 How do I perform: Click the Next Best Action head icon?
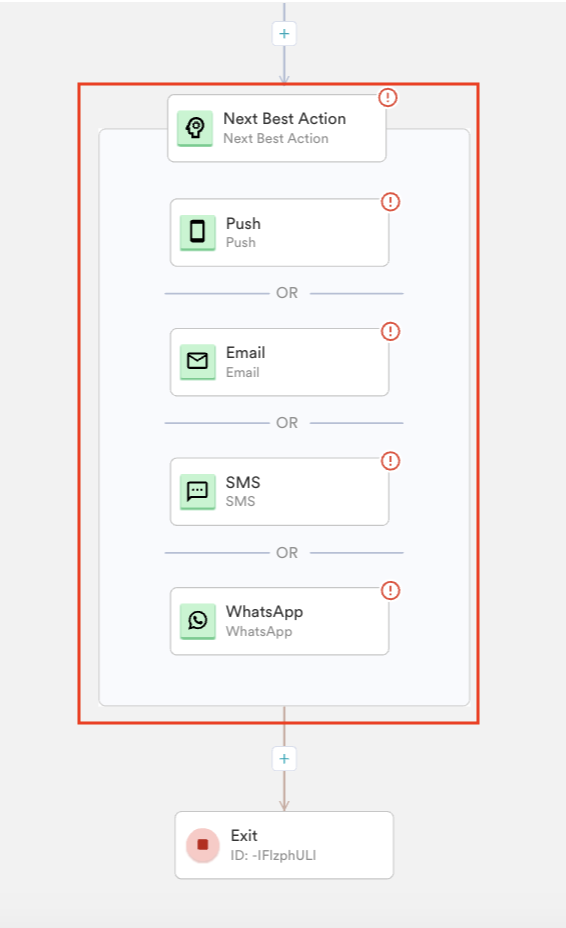pos(195,128)
